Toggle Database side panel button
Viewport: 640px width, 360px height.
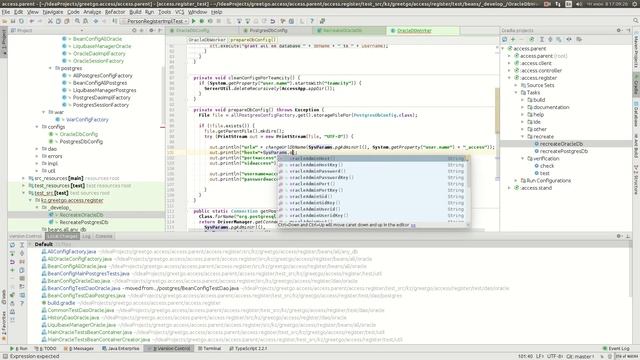[x=636, y=114]
